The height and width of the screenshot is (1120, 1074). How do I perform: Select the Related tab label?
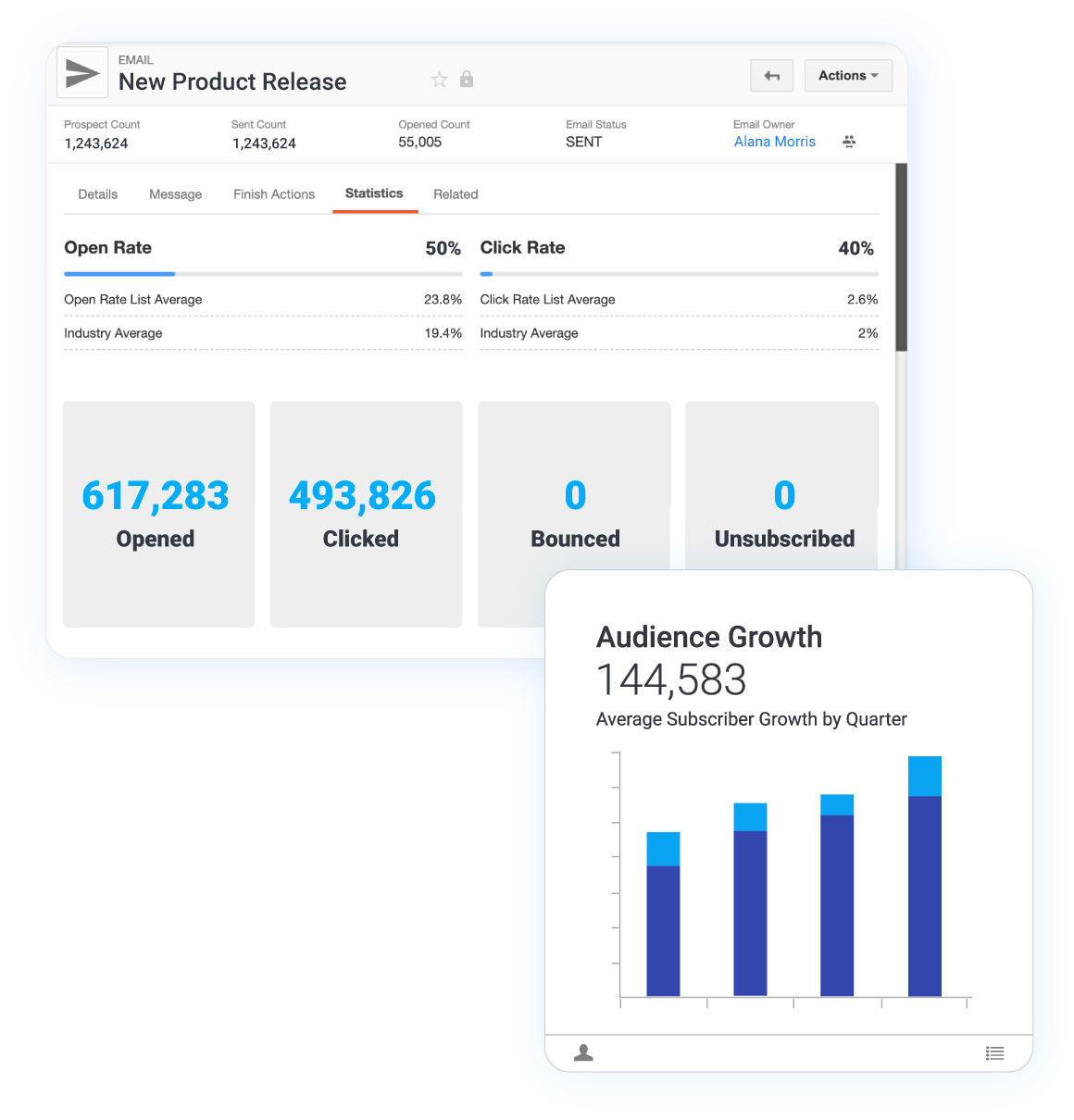[x=455, y=194]
